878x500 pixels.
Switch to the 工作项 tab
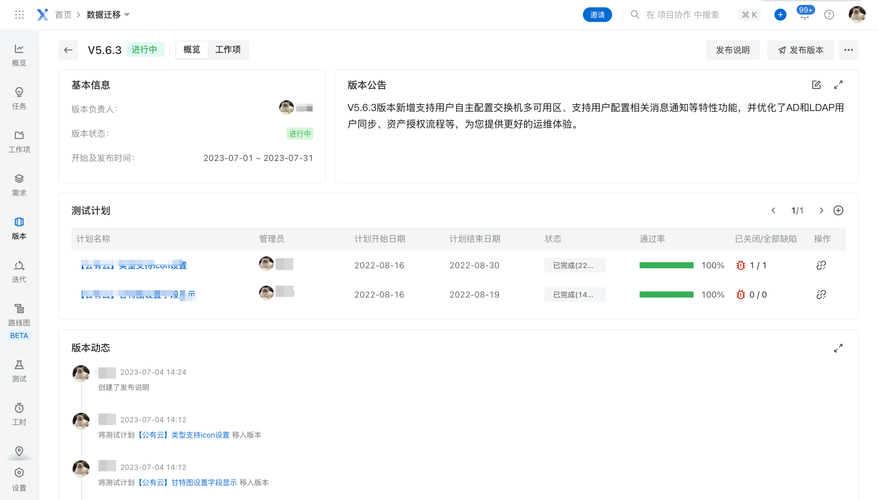(228, 50)
